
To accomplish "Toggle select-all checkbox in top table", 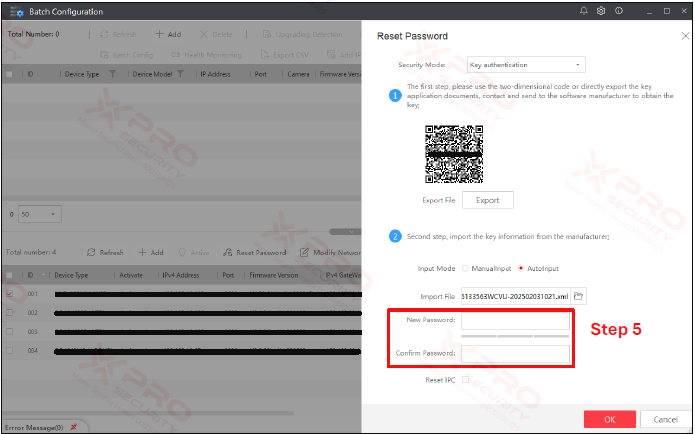I will click(9, 74).
